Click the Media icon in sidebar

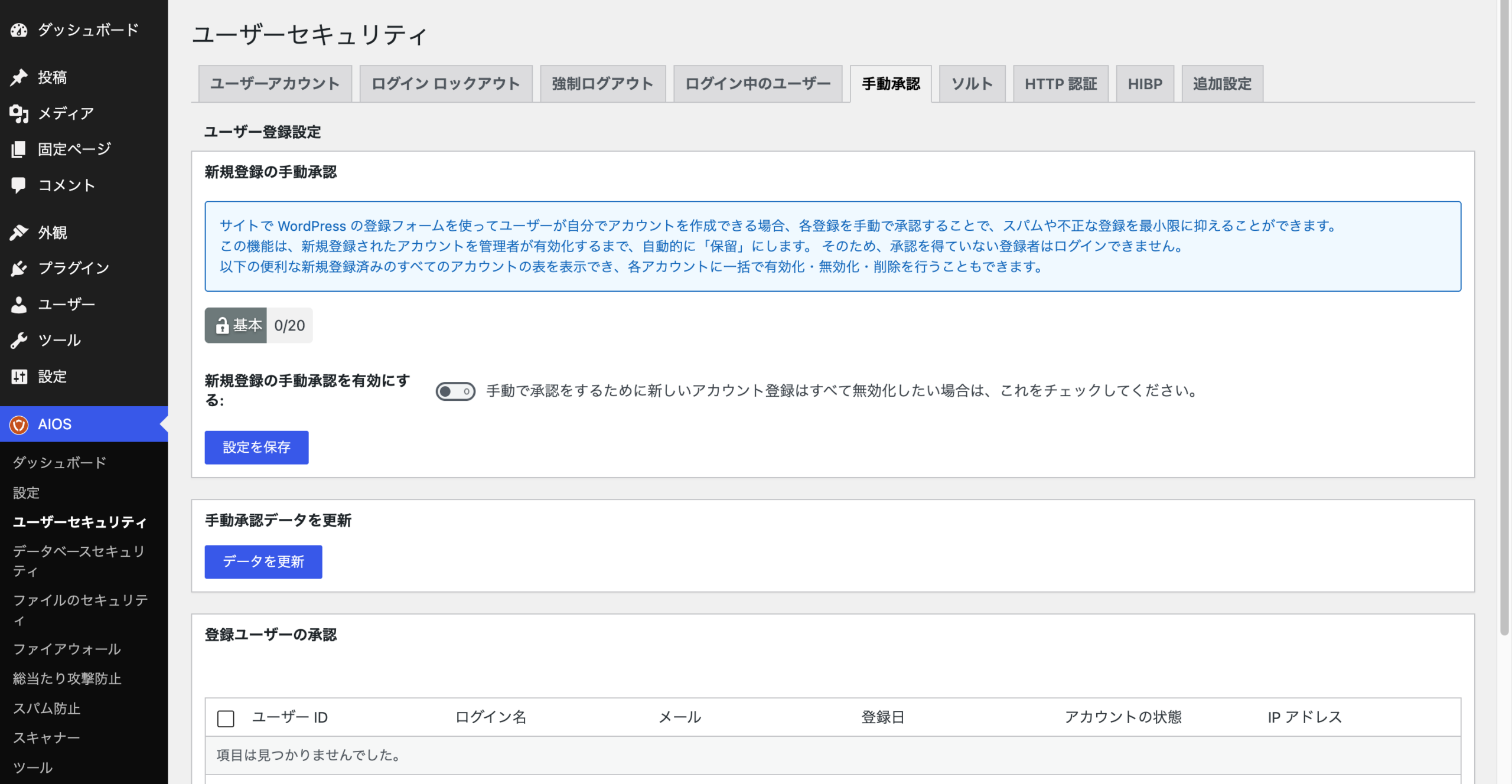[19, 113]
